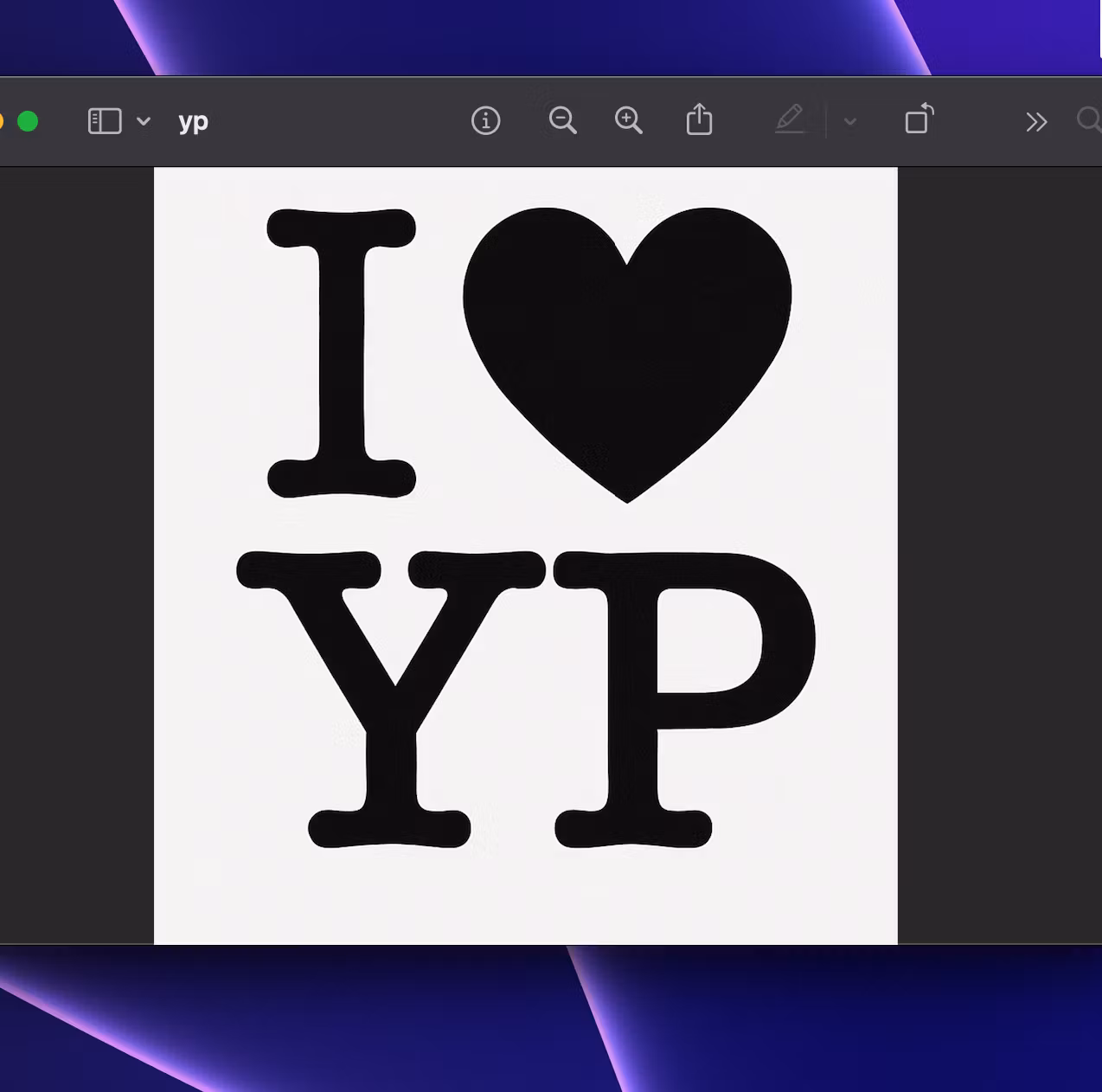Expand the sidebar view options chevron

point(144,122)
